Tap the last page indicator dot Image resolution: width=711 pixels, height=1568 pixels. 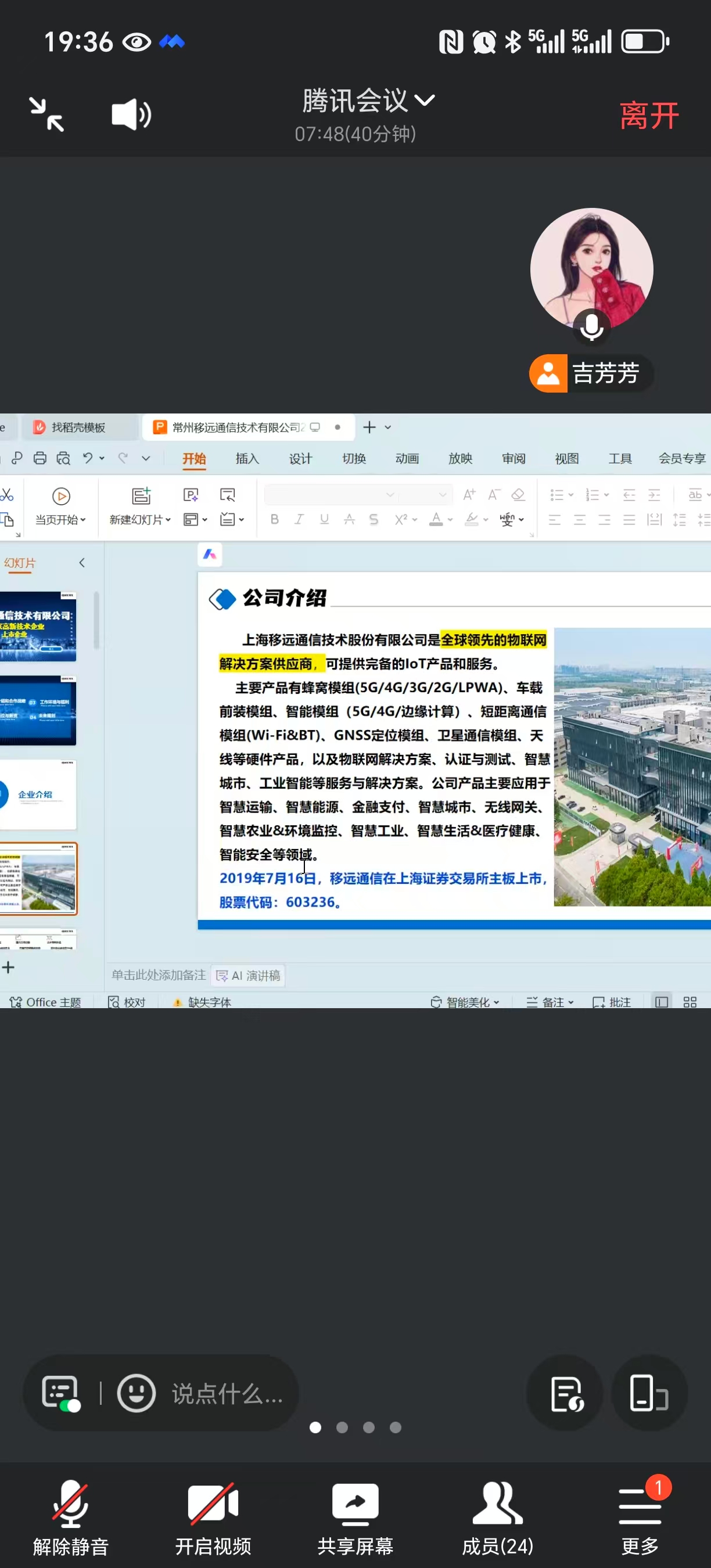point(396,1427)
